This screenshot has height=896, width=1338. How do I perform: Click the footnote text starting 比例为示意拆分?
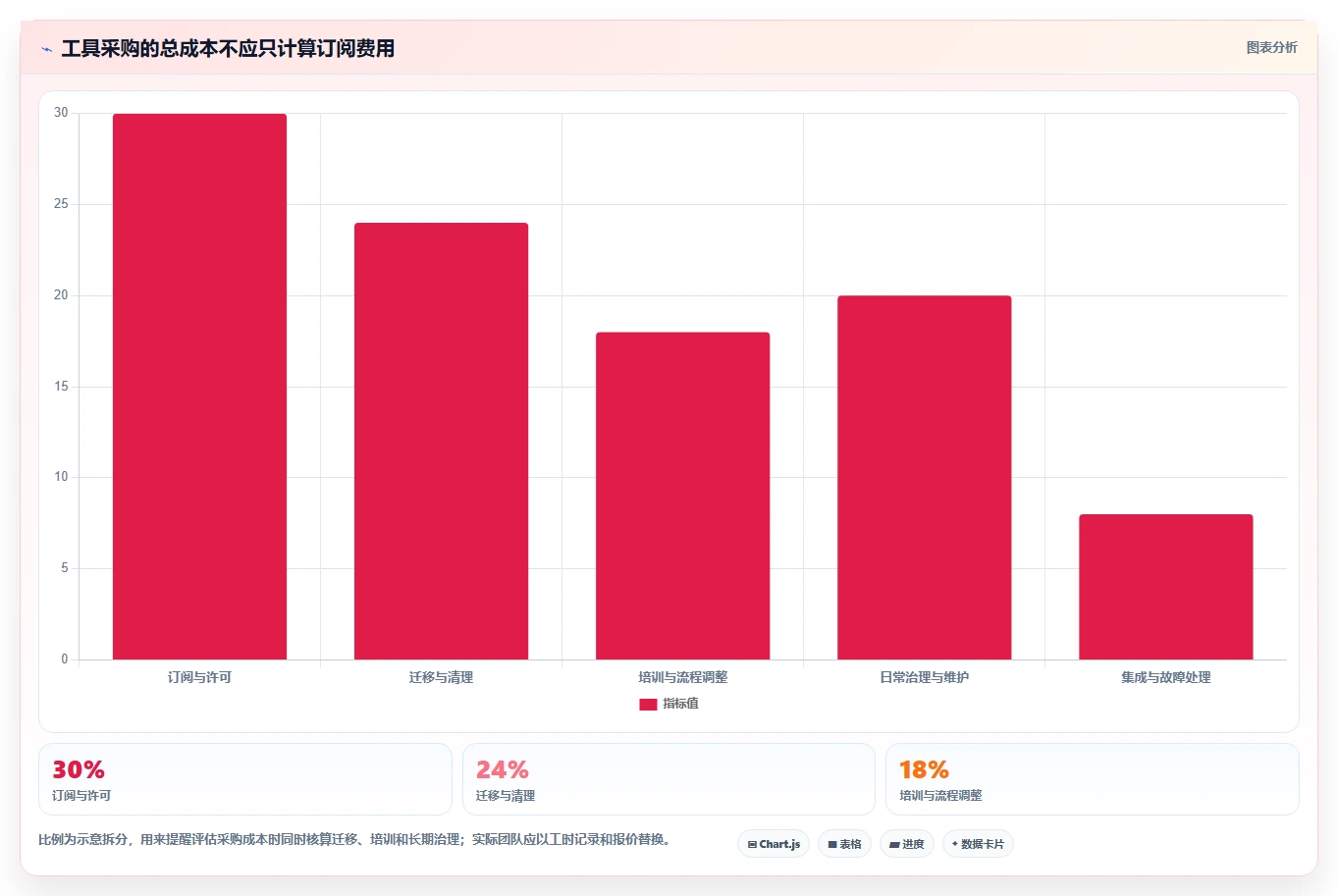click(x=354, y=840)
